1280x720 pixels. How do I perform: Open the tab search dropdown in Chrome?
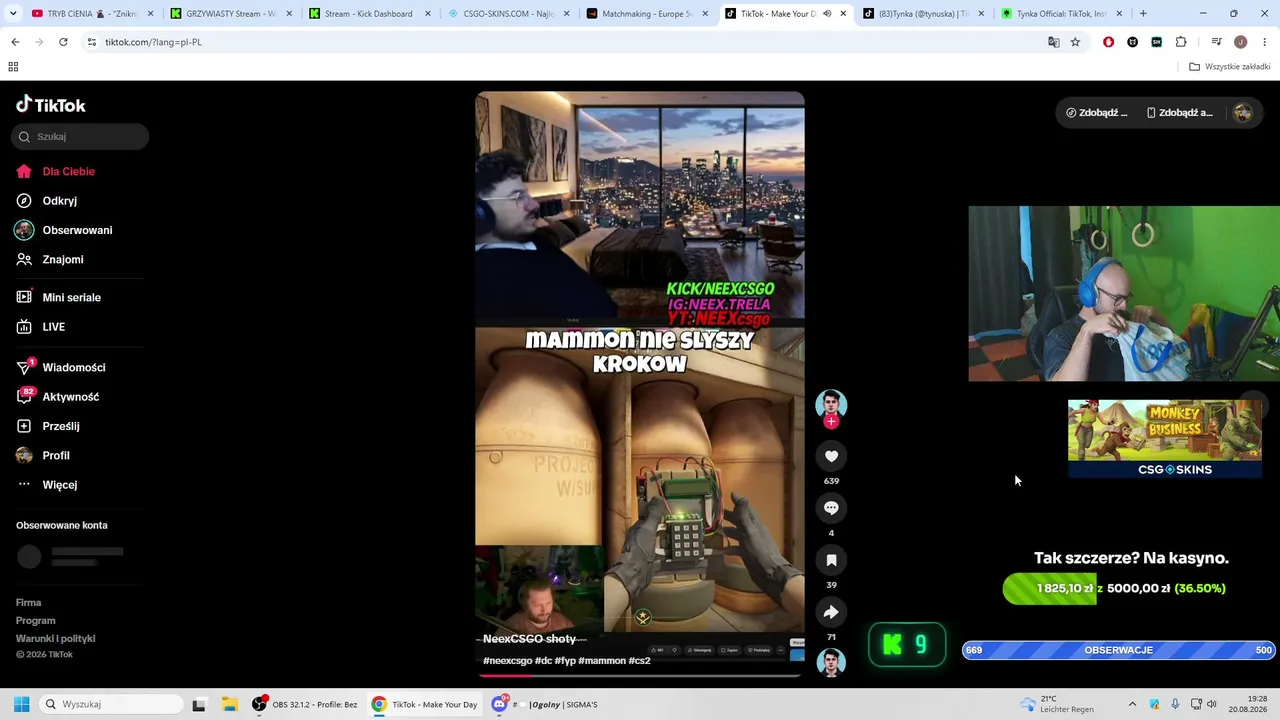click(13, 14)
